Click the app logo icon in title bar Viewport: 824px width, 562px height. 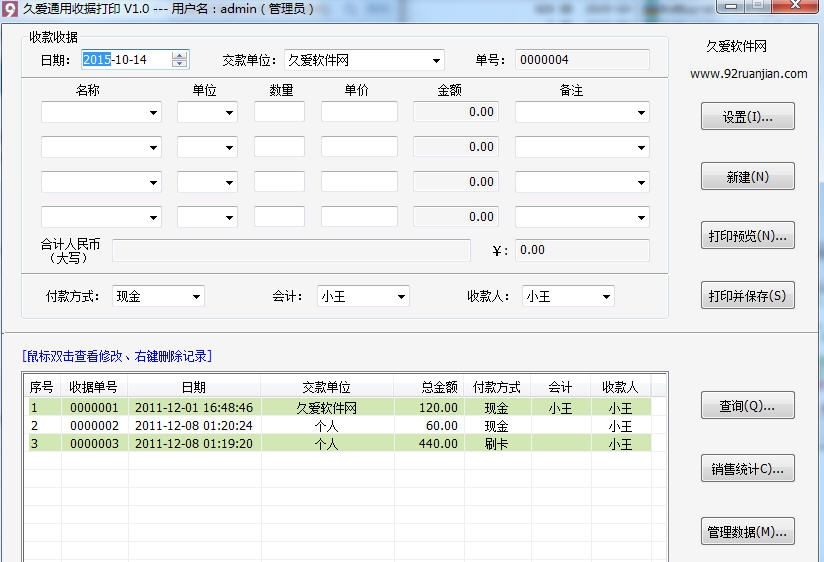point(9,9)
